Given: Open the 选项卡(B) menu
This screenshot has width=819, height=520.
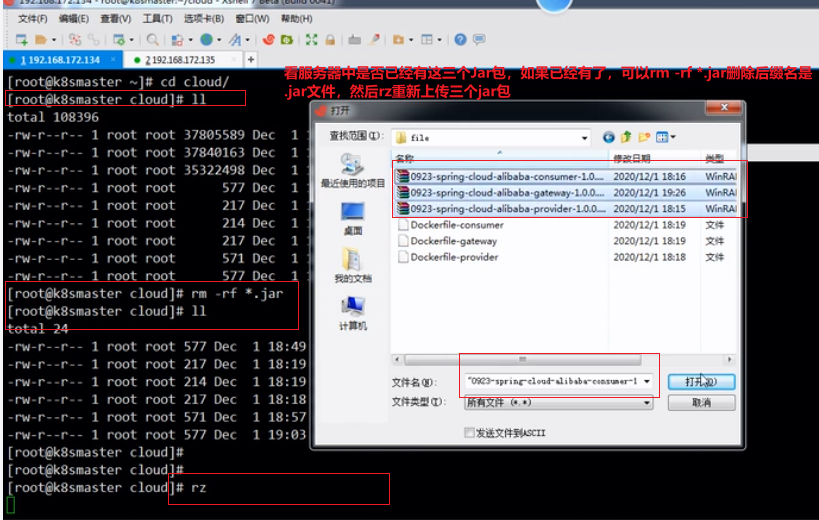Looking at the screenshot, I should point(204,19).
